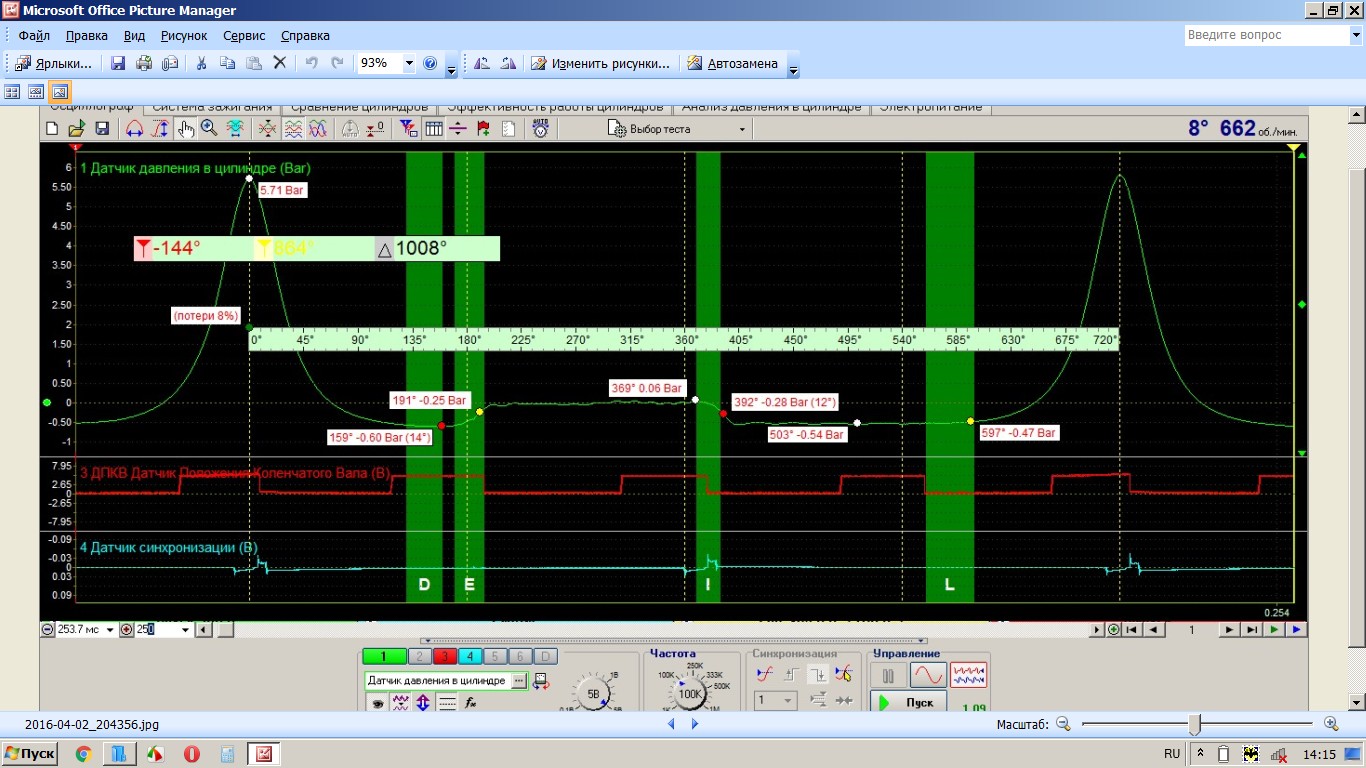This screenshot has width=1366, height=768.
Task: Select channel 1 green button
Action: coord(385,657)
